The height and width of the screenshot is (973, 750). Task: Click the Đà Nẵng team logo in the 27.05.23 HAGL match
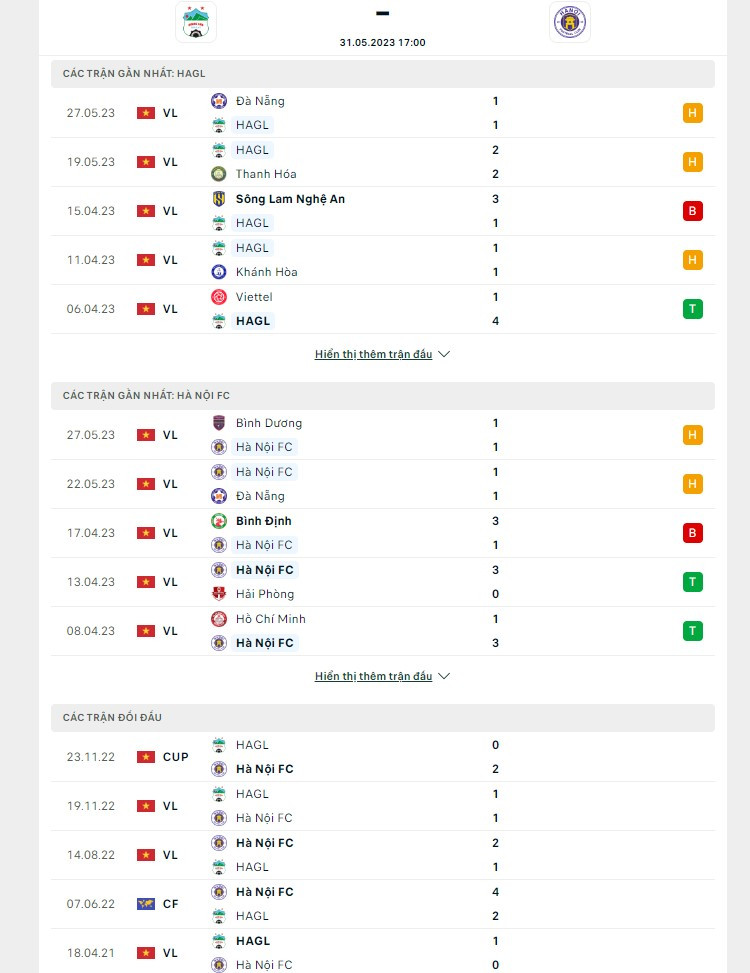point(219,101)
